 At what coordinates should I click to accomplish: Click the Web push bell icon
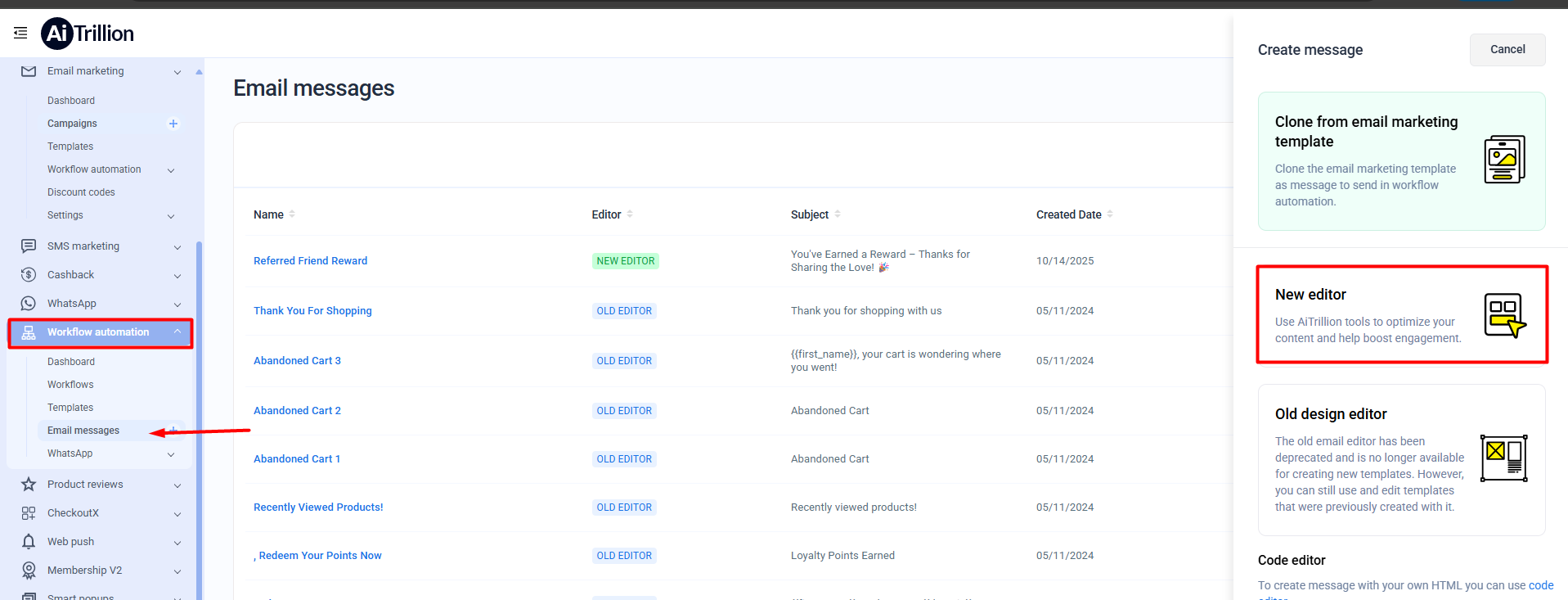pyautogui.click(x=29, y=542)
